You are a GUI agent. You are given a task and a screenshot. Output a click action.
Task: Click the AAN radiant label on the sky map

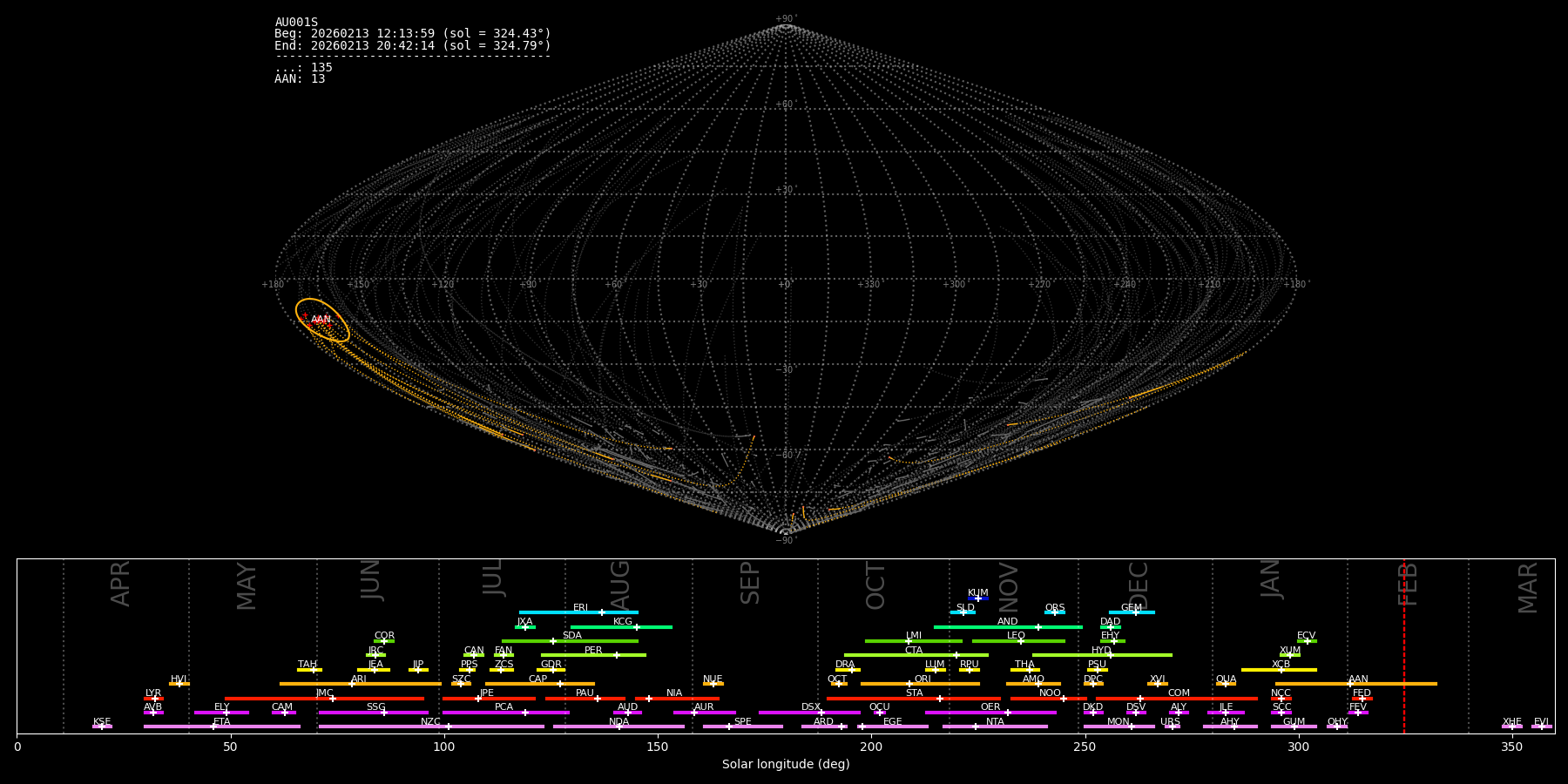[321, 320]
